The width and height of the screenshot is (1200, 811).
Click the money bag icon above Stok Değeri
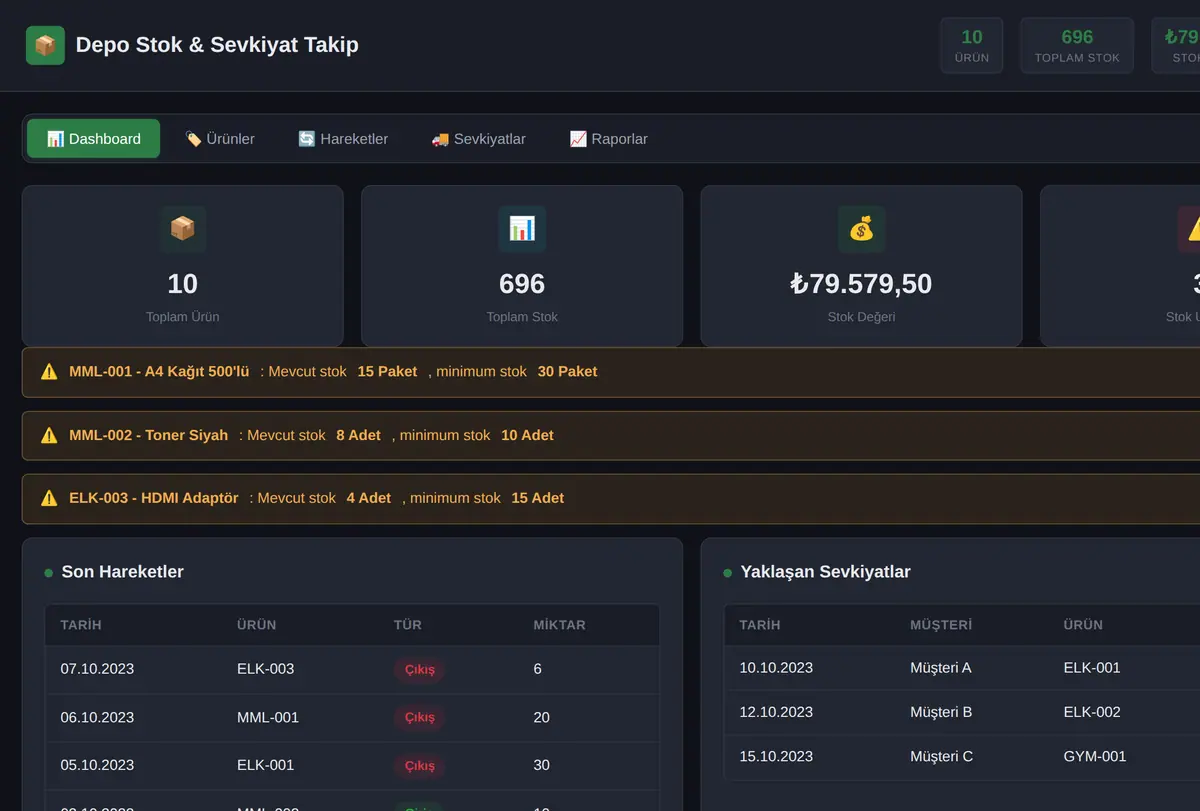[861, 229]
